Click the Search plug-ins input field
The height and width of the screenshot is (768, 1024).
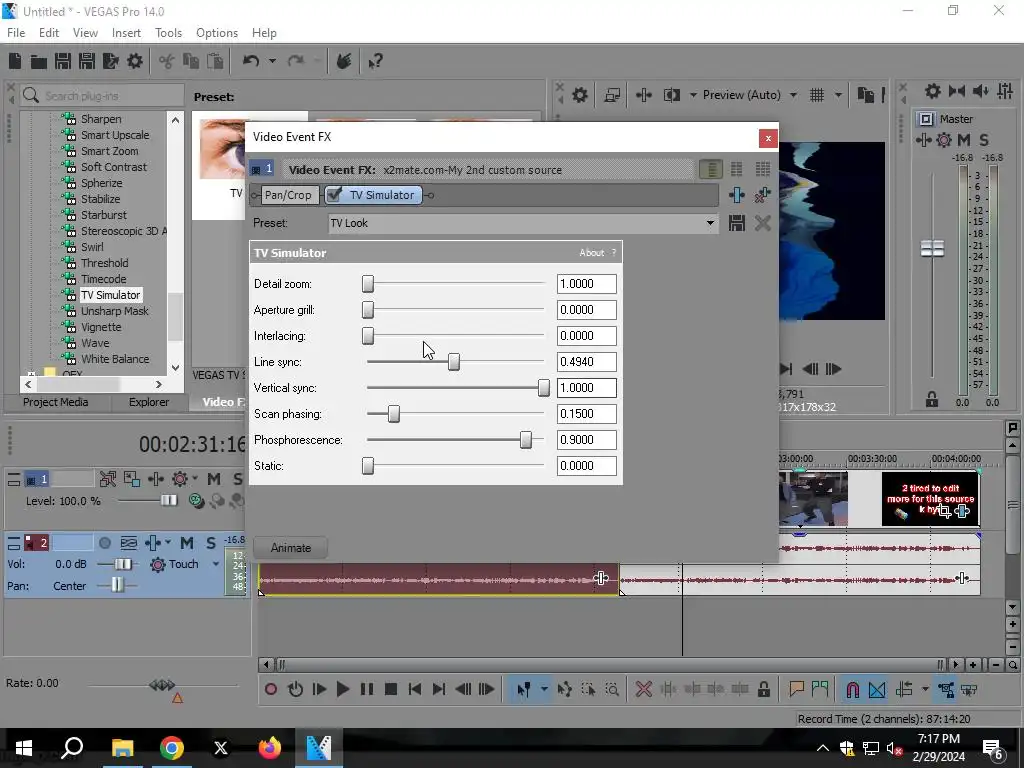click(102, 96)
